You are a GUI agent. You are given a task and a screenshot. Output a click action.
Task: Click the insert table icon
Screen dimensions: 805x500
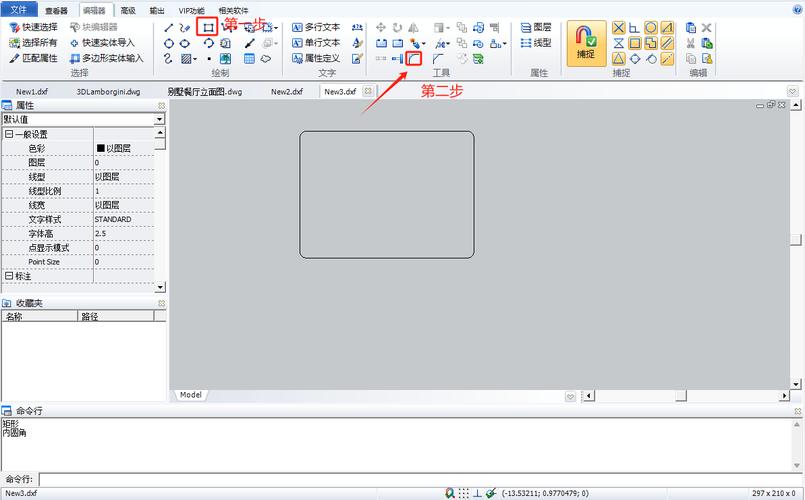point(250,59)
